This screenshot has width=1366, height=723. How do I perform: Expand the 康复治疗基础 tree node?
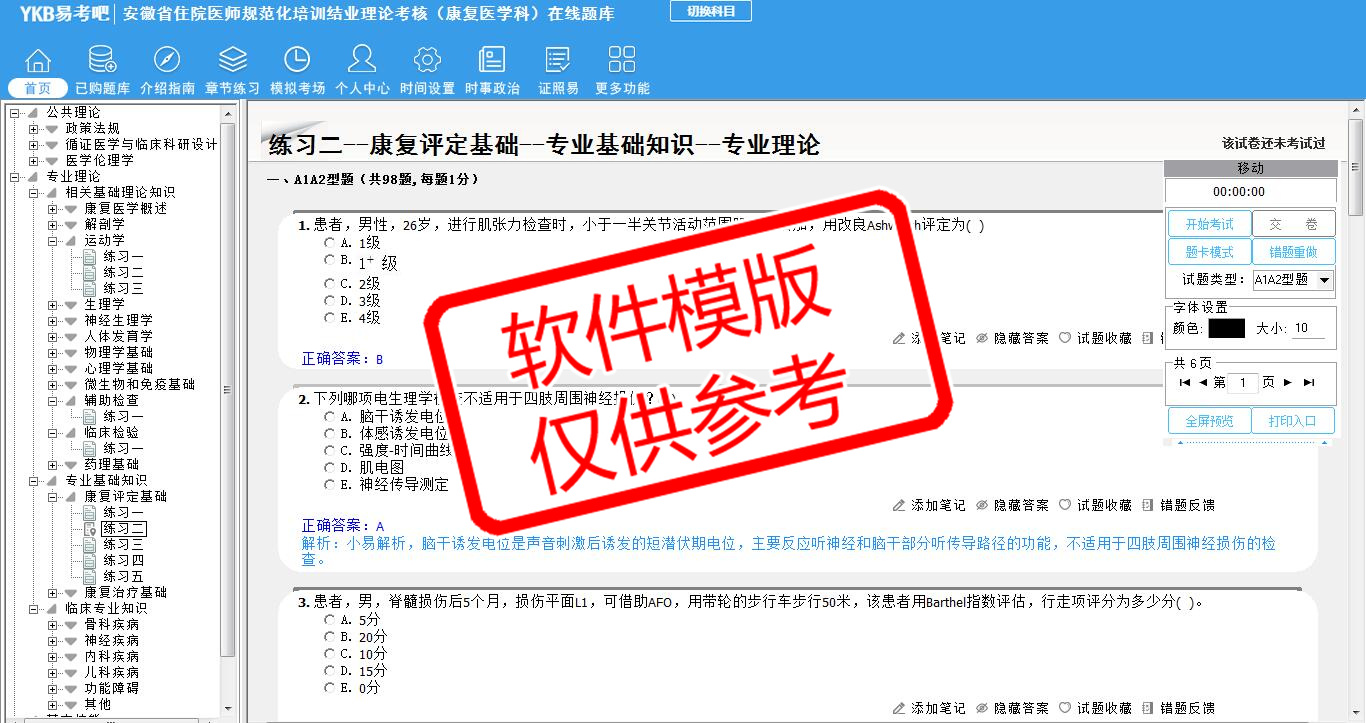(53, 593)
